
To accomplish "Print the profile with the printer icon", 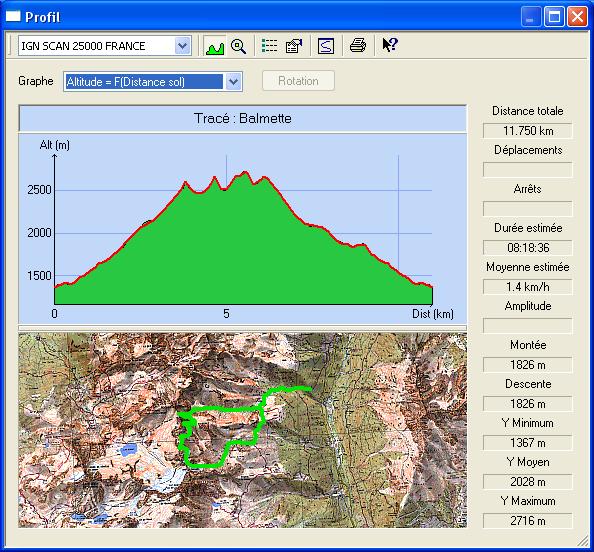I will (358, 46).
